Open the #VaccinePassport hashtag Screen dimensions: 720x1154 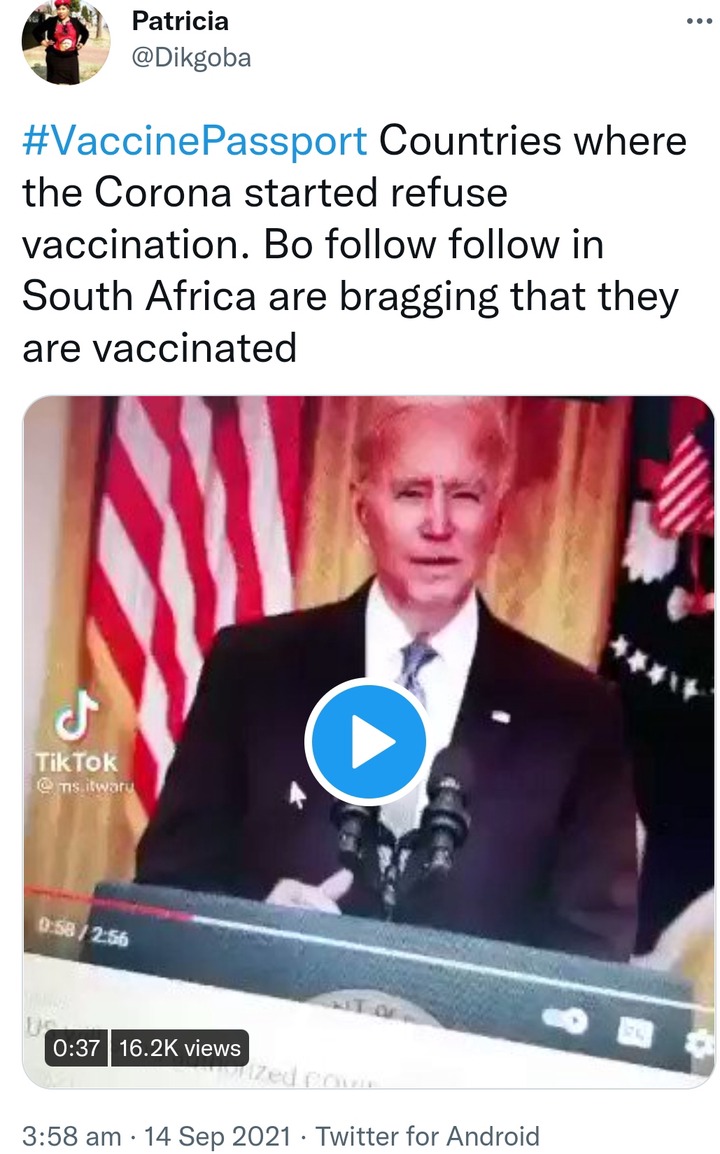[194, 141]
